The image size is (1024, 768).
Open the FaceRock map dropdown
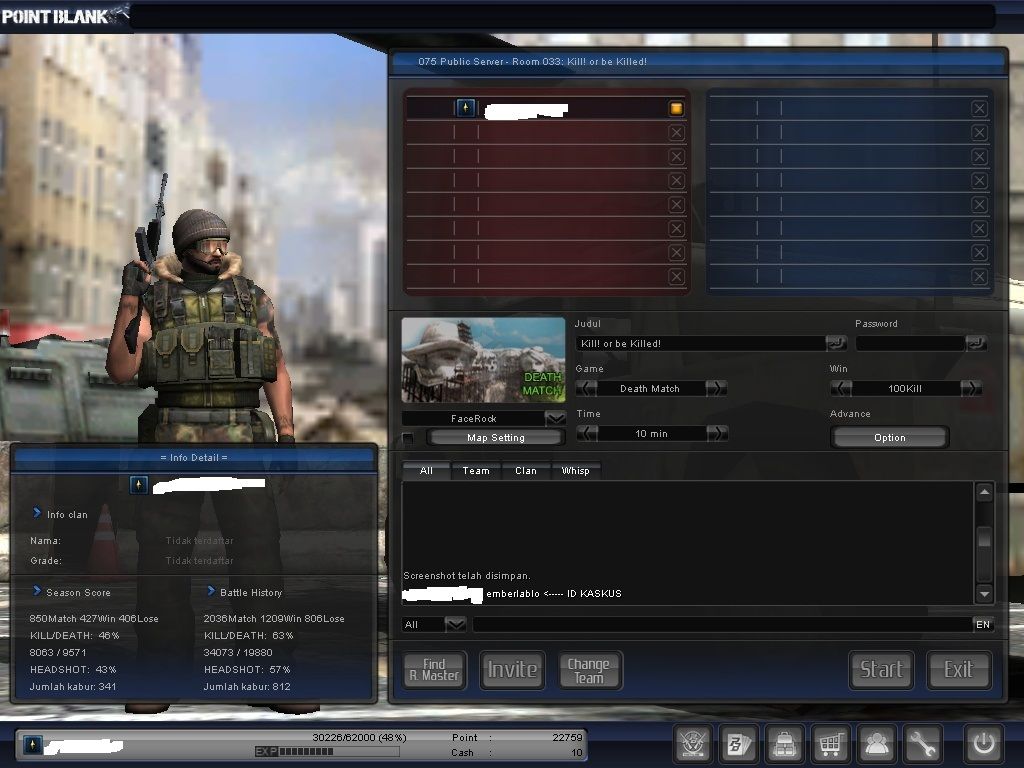(555, 419)
